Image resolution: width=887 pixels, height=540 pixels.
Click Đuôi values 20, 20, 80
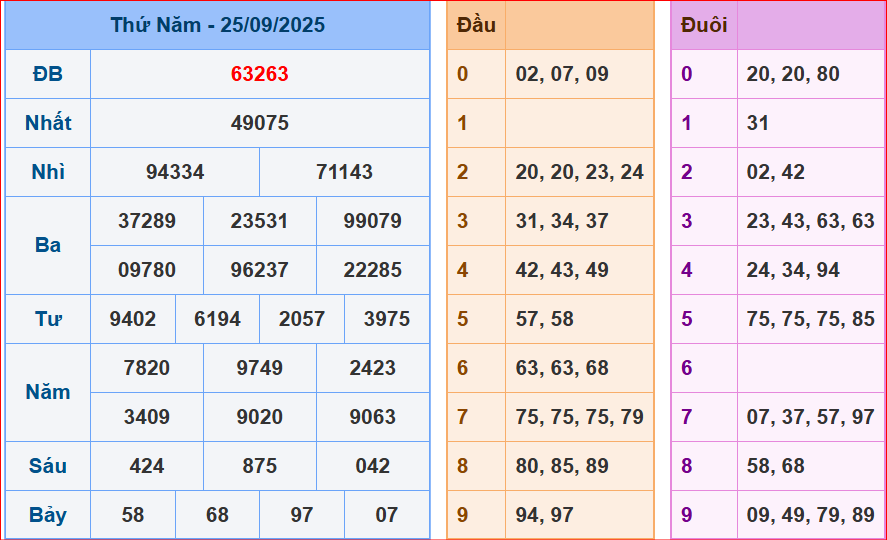click(793, 74)
